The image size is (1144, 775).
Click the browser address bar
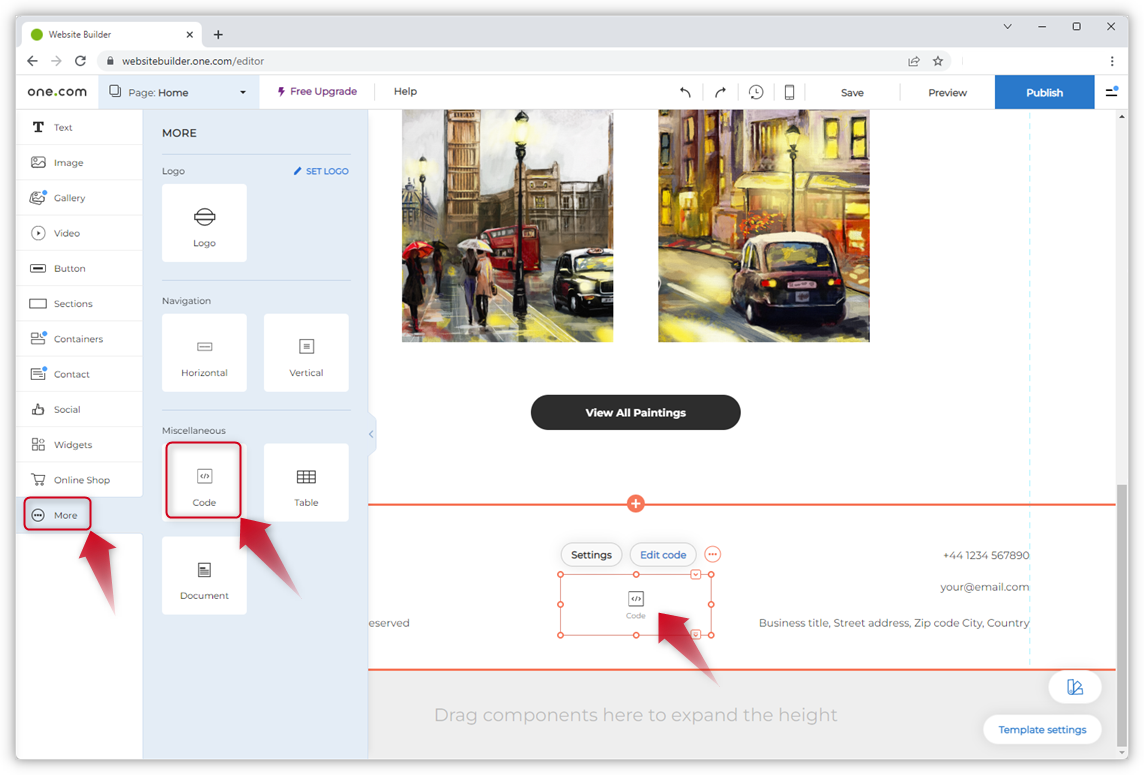[x=511, y=61]
